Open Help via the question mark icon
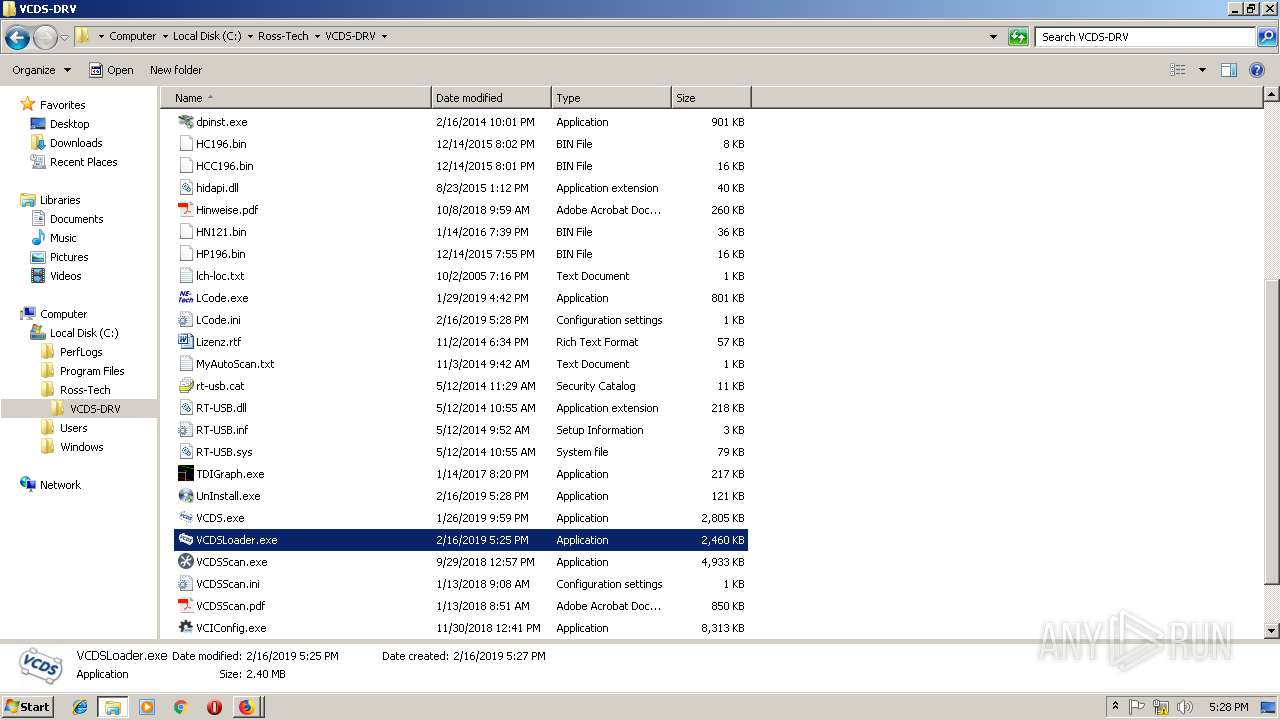1280x720 pixels. coord(1257,70)
